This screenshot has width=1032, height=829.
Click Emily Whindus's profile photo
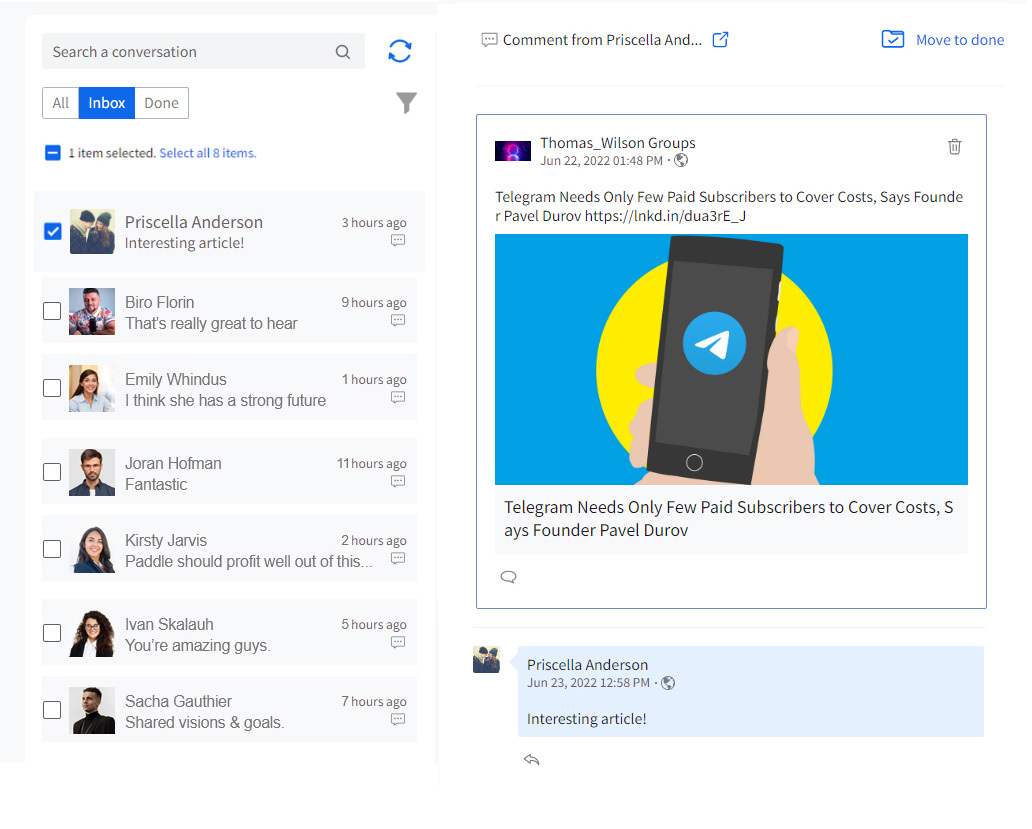coord(92,388)
